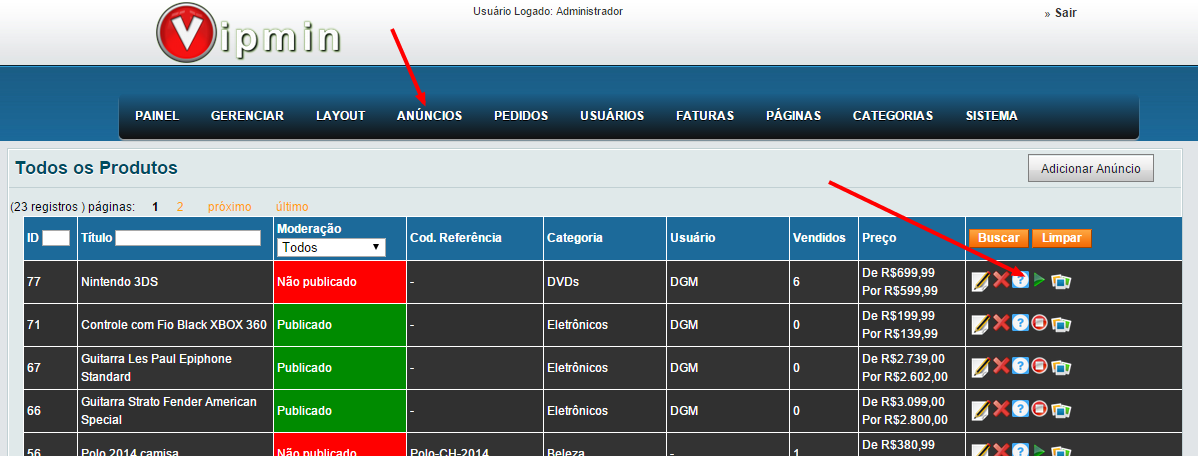
Task: Focus the Título search input field
Action: (x=188, y=238)
